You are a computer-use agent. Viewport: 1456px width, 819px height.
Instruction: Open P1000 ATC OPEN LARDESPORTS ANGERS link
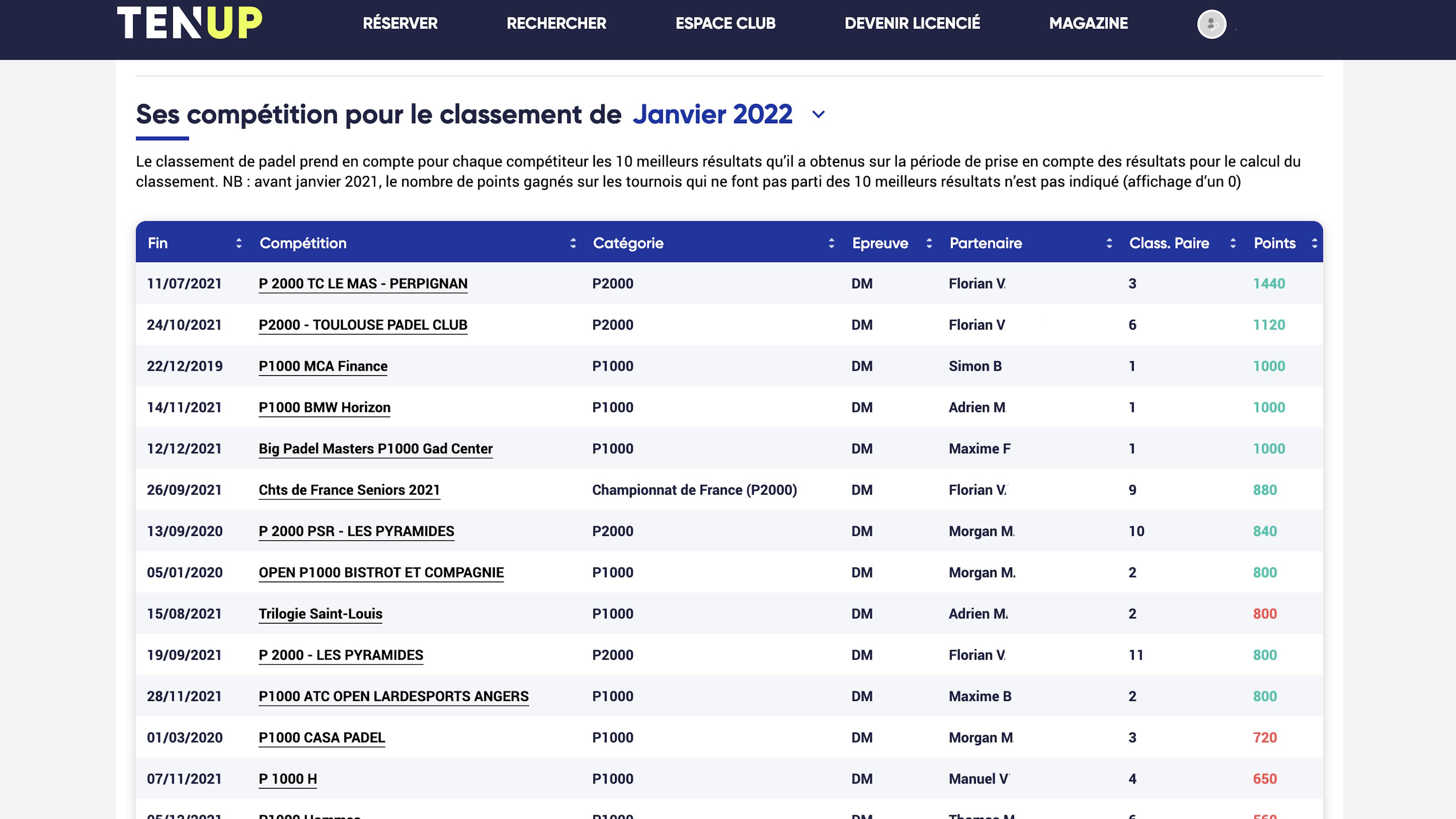tap(394, 697)
